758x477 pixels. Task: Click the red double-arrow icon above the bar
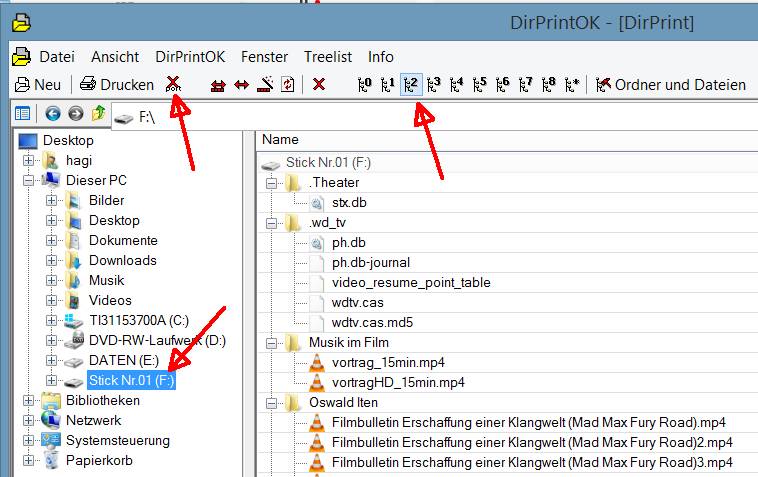coord(218,85)
